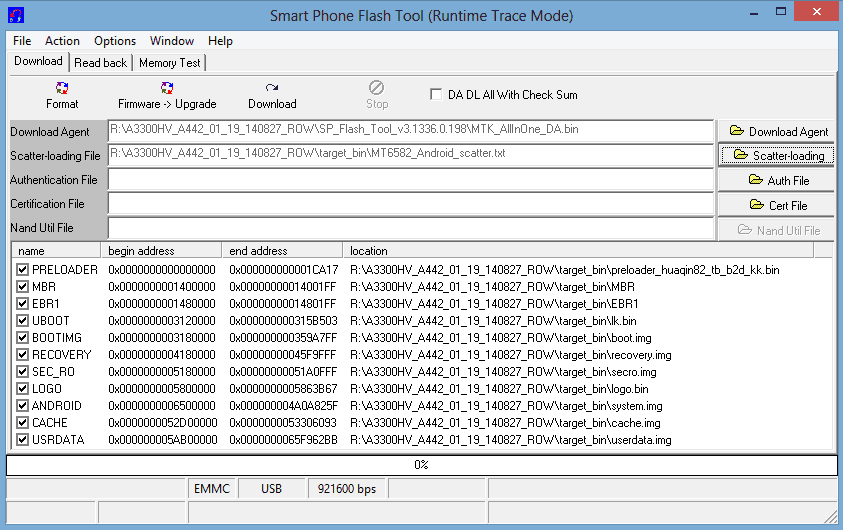Viewport: 843px width, 530px height.
Task: Click the Download Agent path field
Action: [x=411, y=131]
